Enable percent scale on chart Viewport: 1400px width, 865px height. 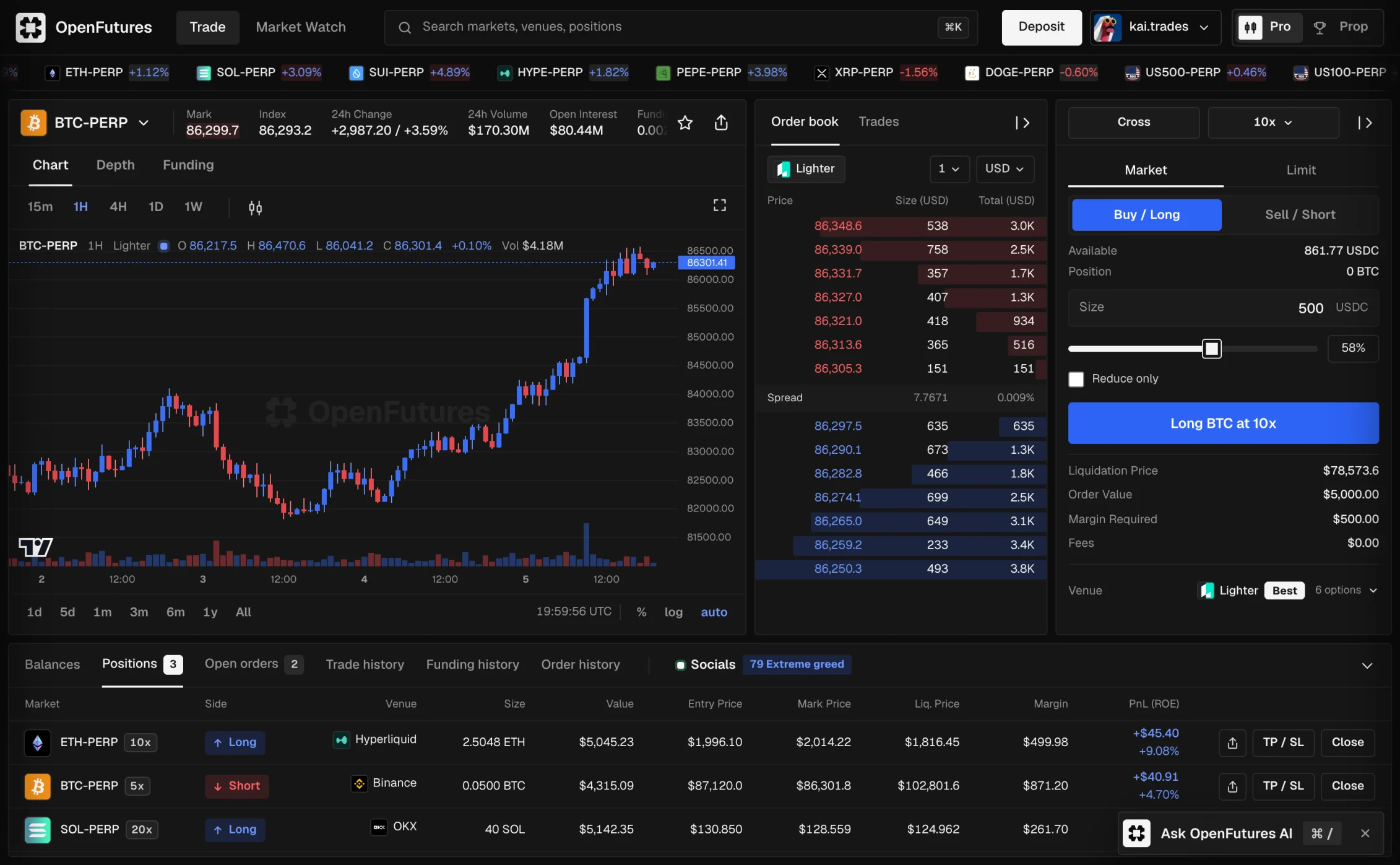(641, 612)
